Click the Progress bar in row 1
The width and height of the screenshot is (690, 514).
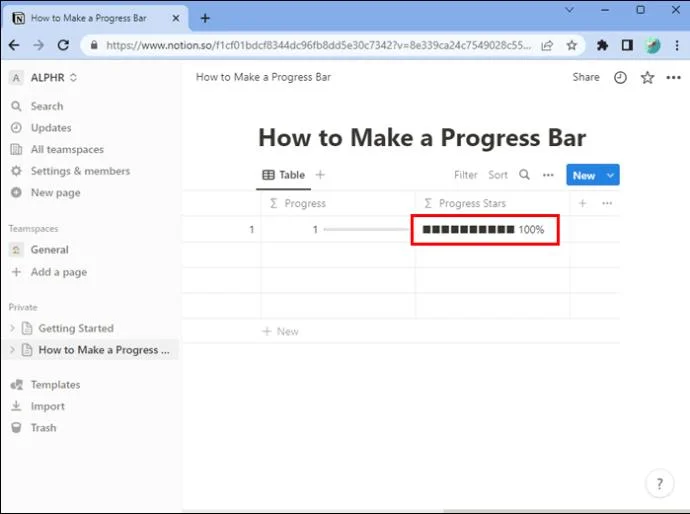click(366, 229)
